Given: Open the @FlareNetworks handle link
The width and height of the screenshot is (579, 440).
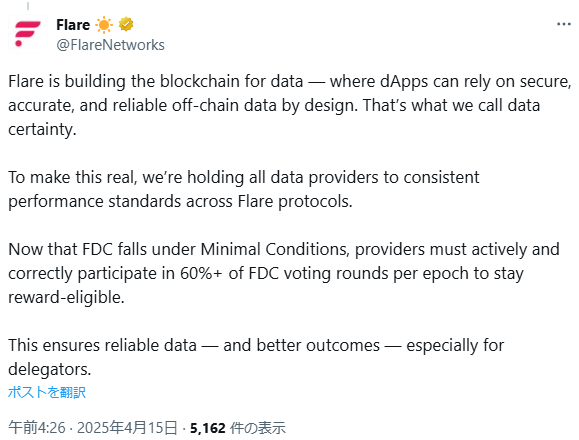Looking at the screenshot, I should pyautogui.click(x=110, y=45).
